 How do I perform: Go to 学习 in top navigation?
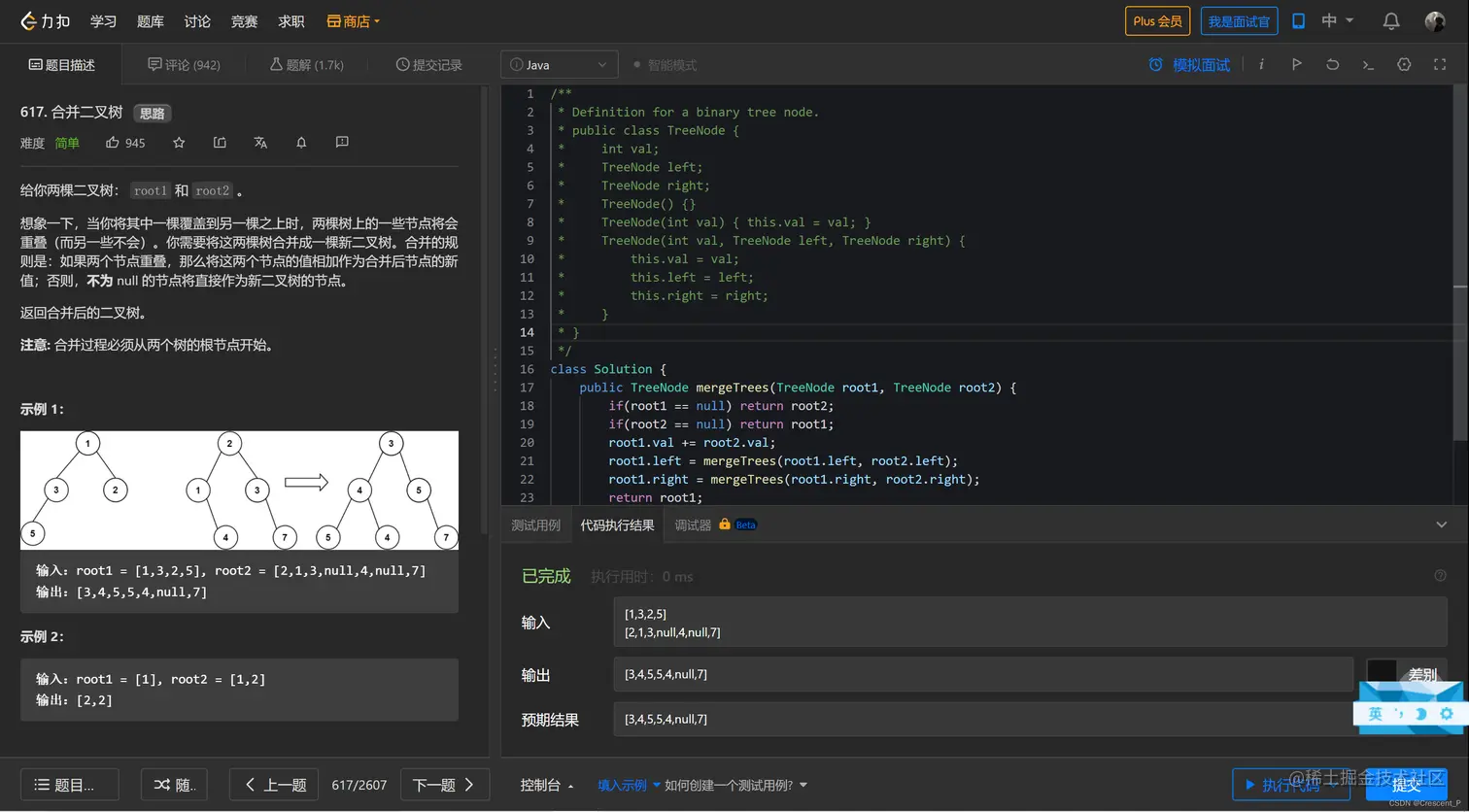103,20
